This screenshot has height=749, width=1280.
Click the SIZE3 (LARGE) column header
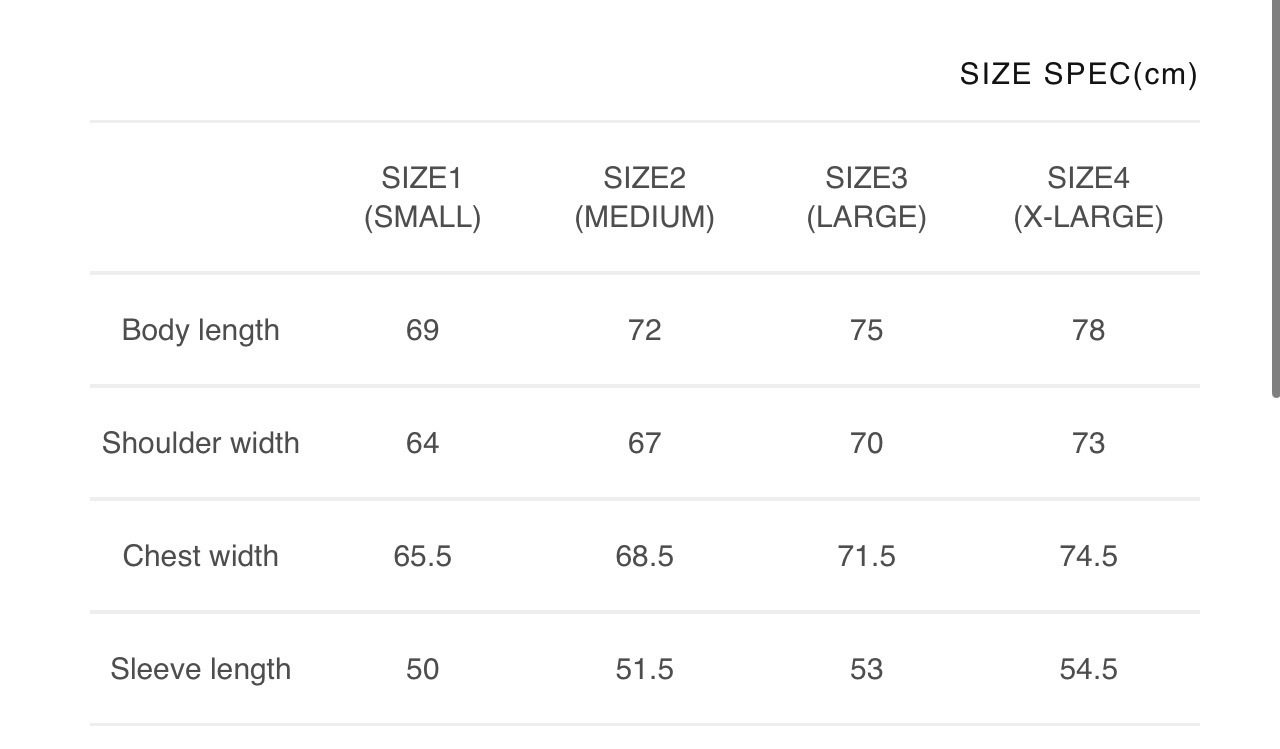[866, 198]
